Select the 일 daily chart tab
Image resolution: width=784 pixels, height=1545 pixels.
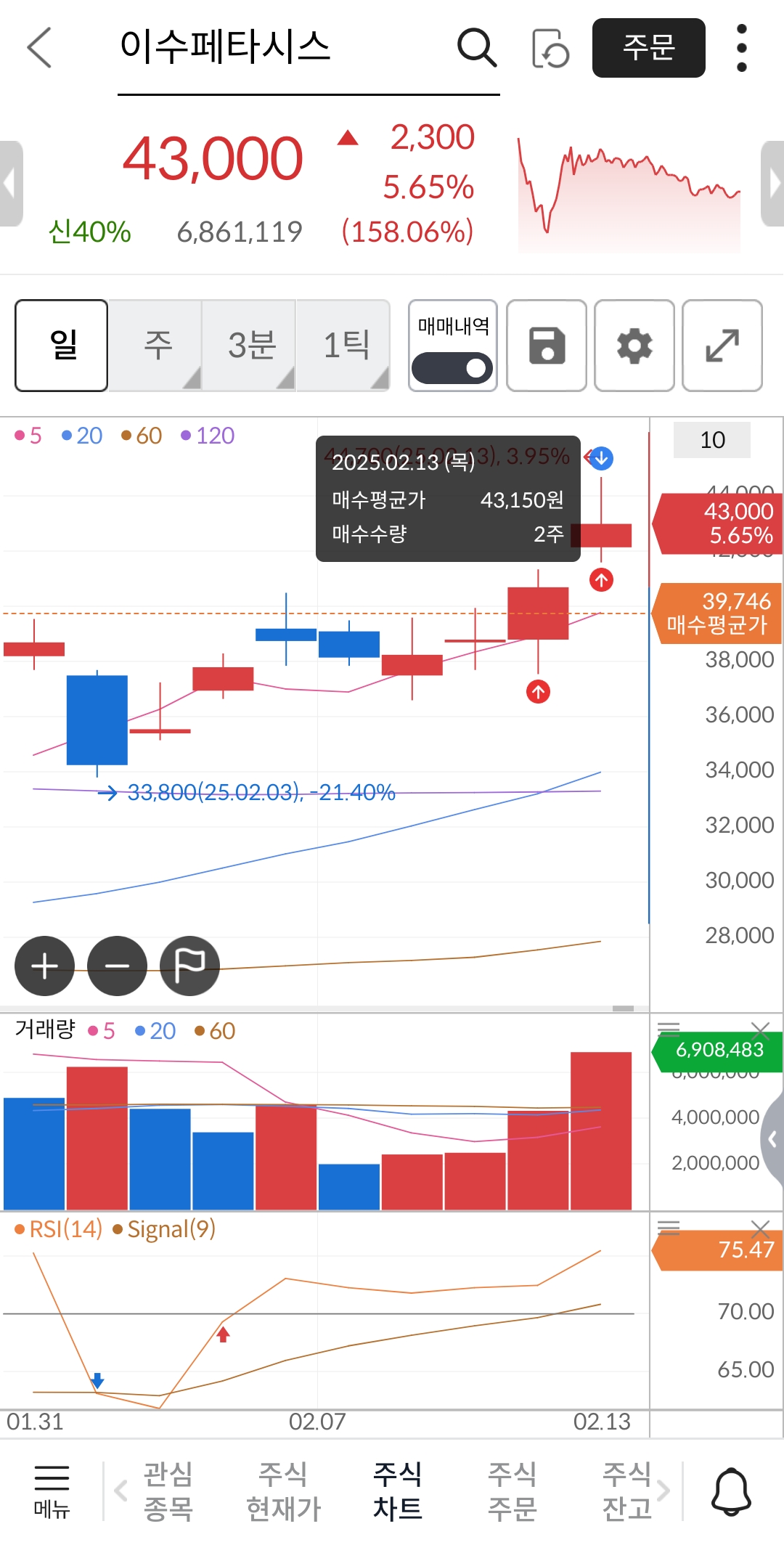coord(62,346)
